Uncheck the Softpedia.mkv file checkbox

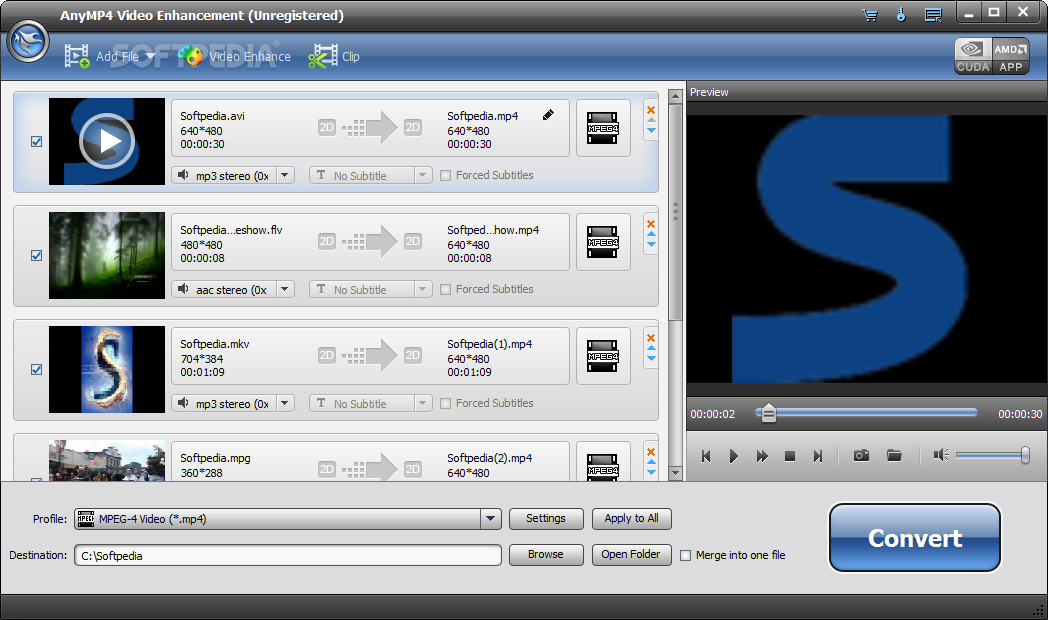pos(37,369)
